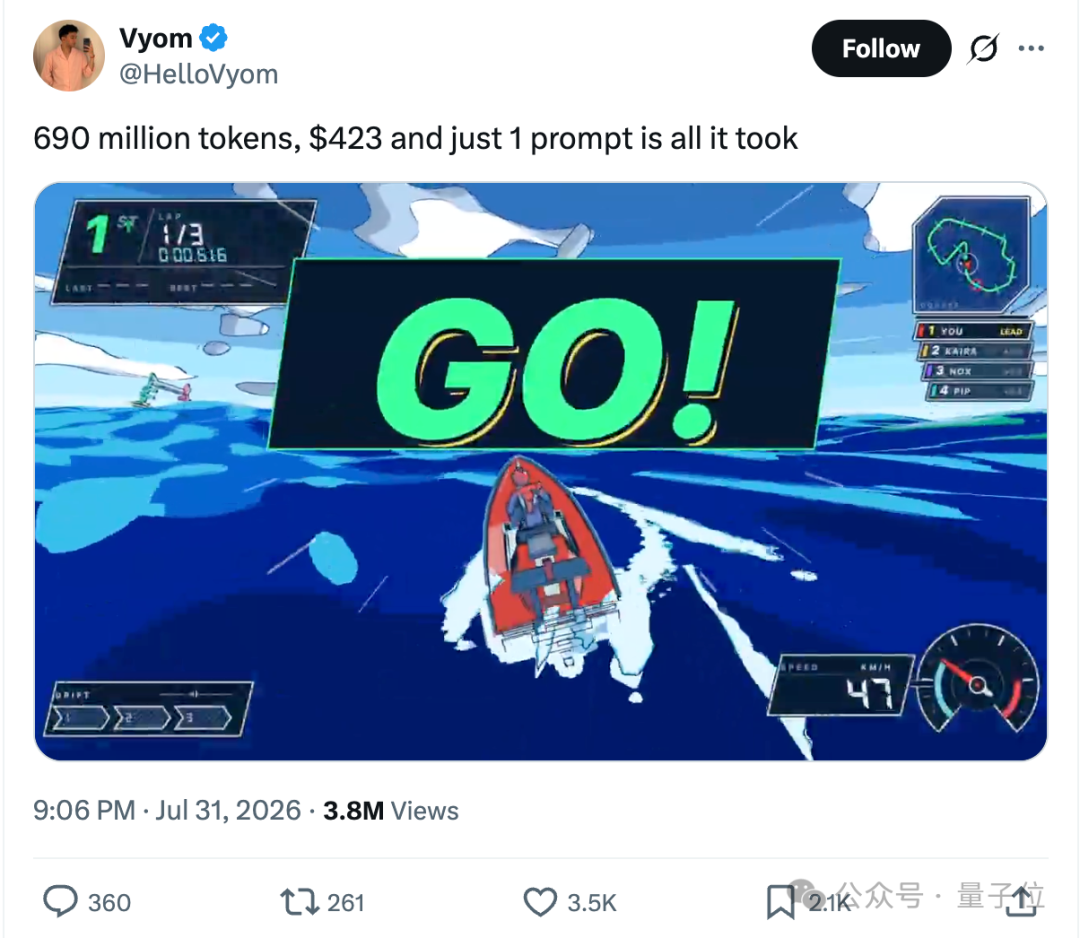The image size is (1080, 938).
Task: Play the GO! boat racing video
Action: point(541,472)
